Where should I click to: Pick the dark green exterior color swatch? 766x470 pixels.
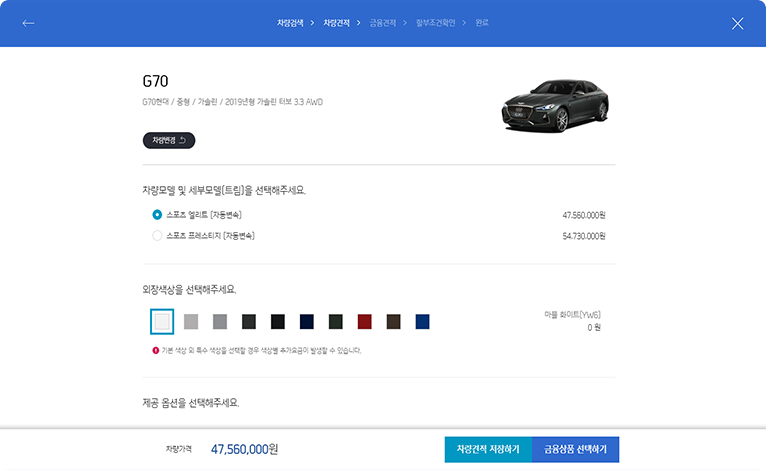tap(336, 322)
